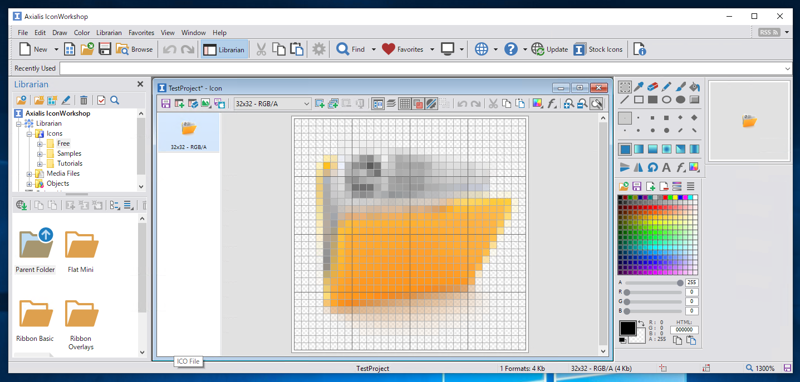Toggle the layers panel in editor toolbar
The image size is (800, 382).
pos(391,104)
